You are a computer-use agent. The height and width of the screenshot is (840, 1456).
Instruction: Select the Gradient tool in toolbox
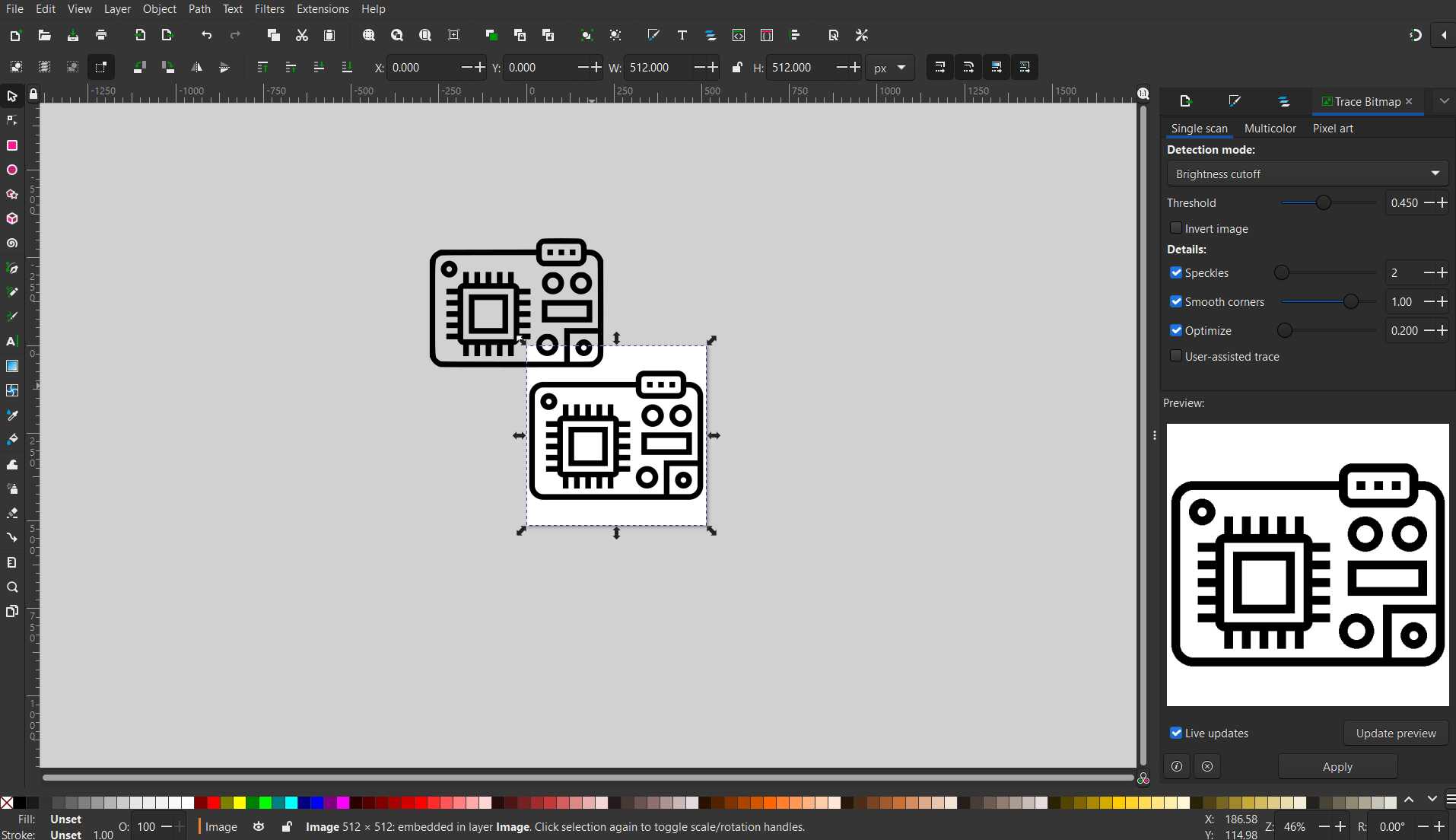pos(12,366)
